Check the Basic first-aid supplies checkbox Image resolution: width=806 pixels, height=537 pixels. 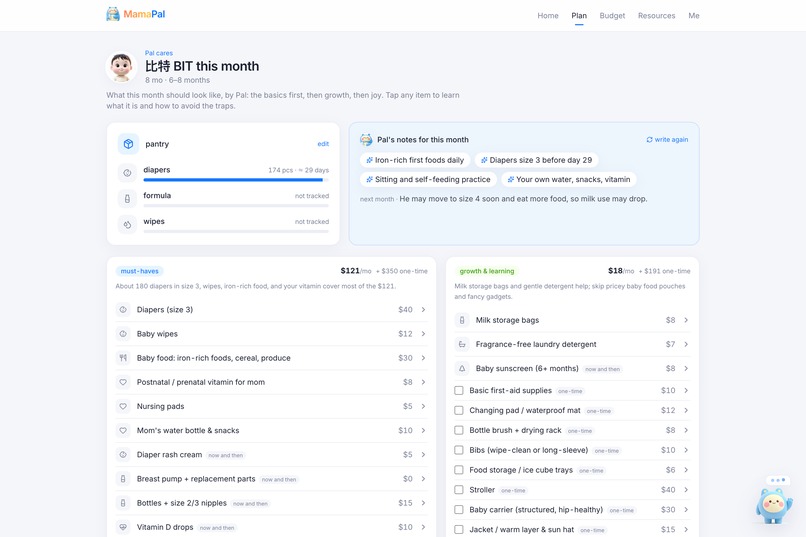click(x=459, y=391)
